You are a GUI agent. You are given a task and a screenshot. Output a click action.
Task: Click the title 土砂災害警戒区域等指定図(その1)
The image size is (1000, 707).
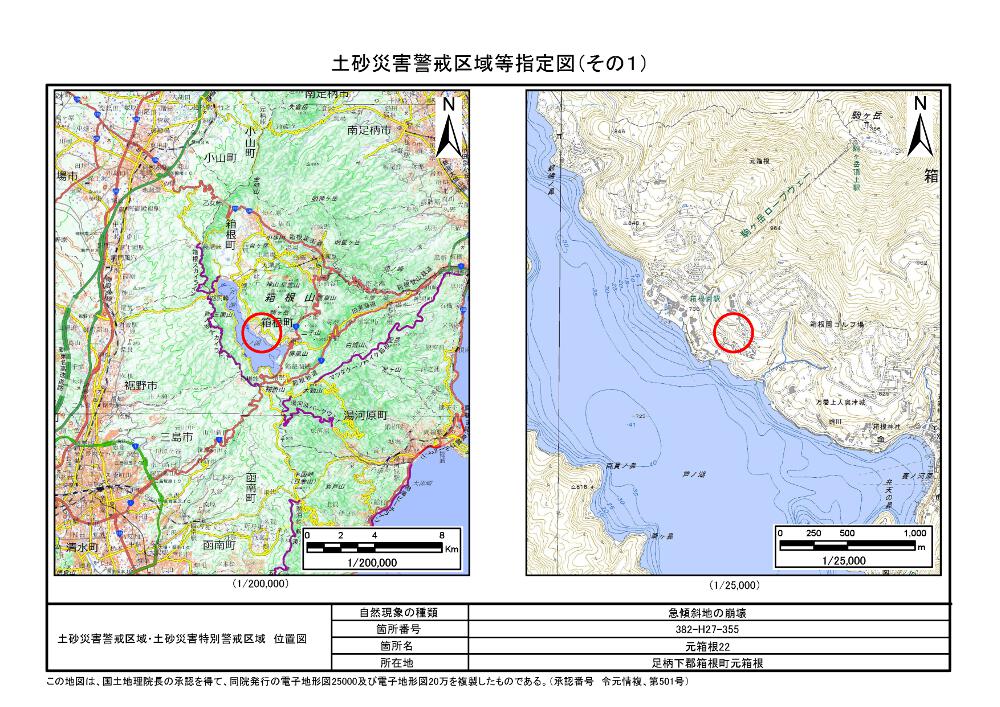point(489,64)
